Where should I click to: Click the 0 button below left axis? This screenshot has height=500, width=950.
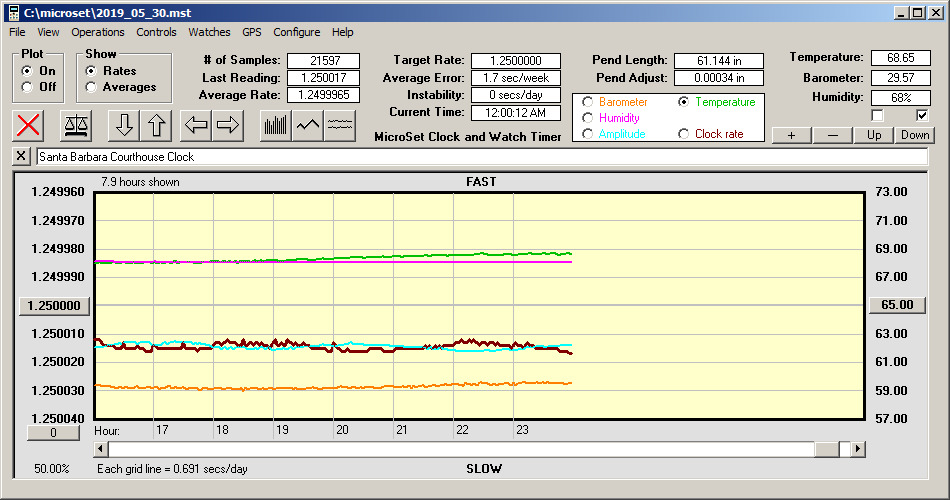(x=53, y=433)
